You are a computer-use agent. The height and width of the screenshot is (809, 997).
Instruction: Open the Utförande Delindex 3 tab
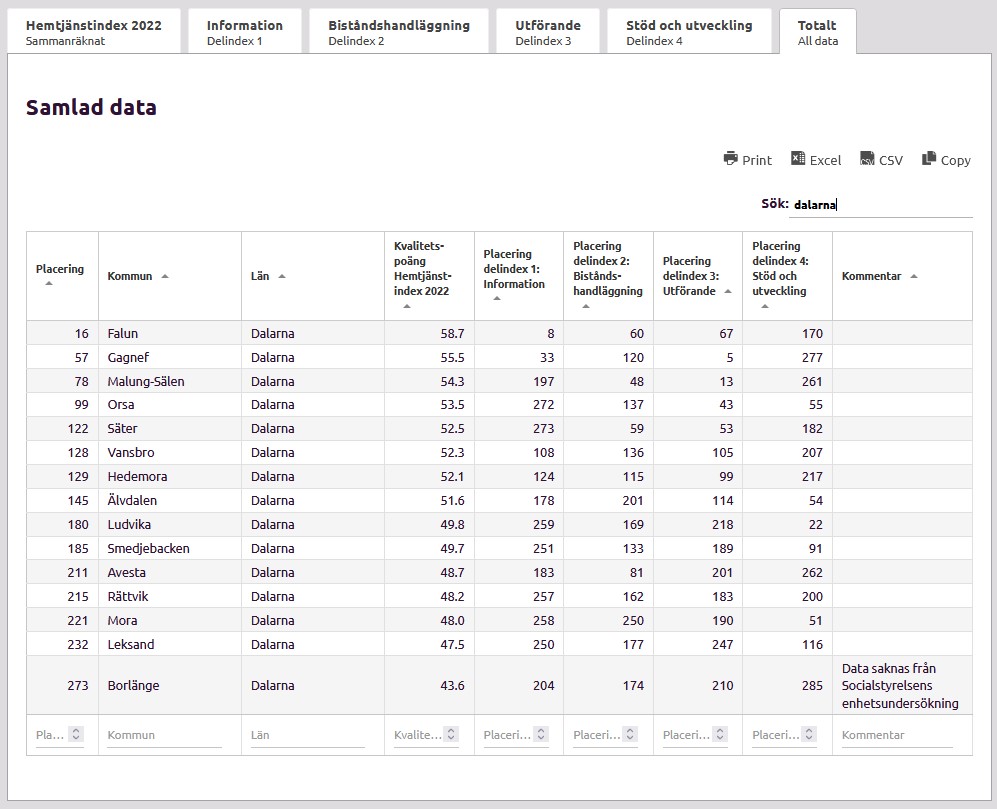547,32
